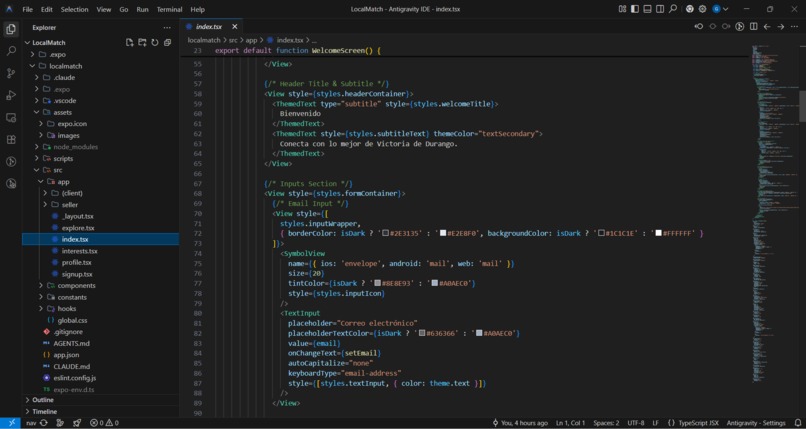Click errors and warnings count in status bar
This screenshot has height=429, width=806.
(104, 423)
